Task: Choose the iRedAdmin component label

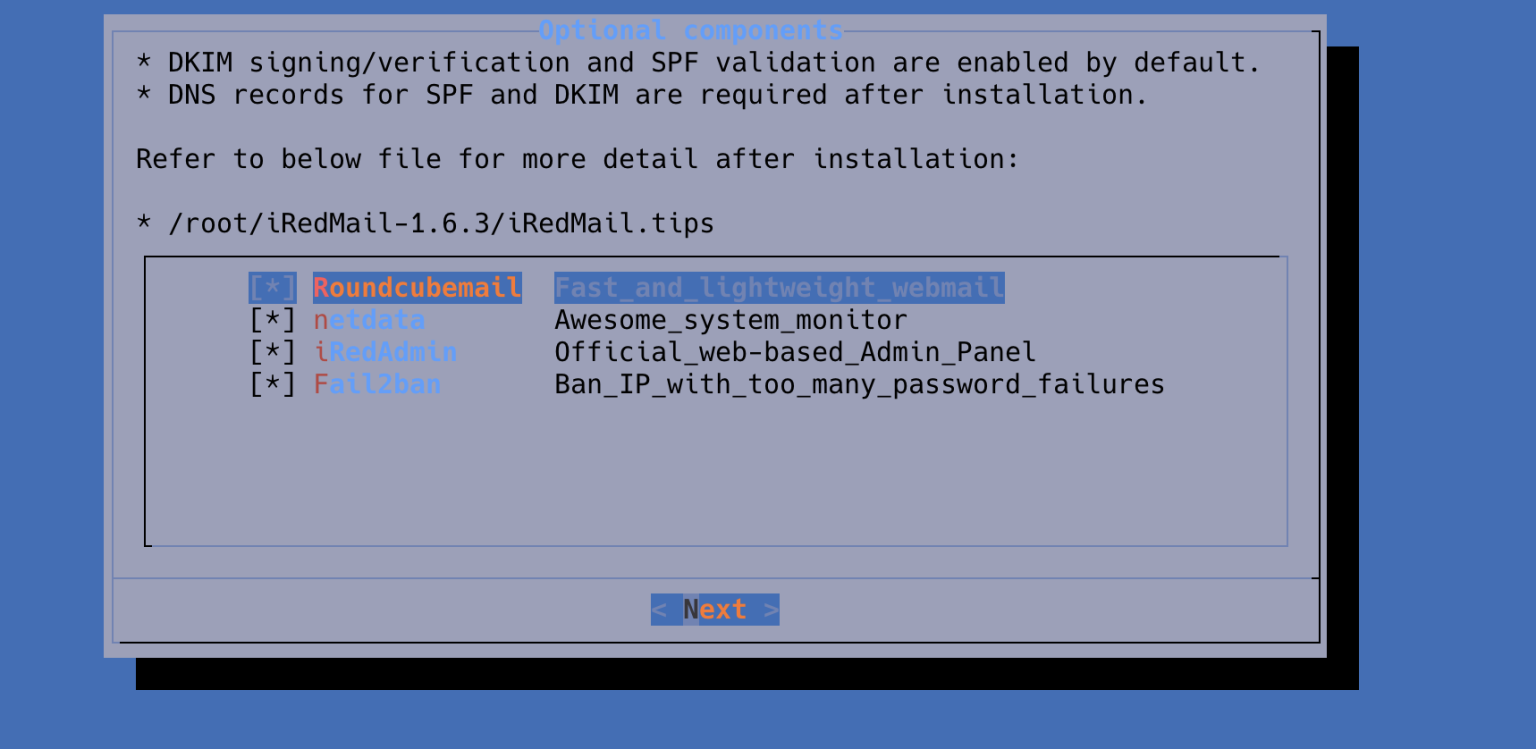Action: pos(385,352)
